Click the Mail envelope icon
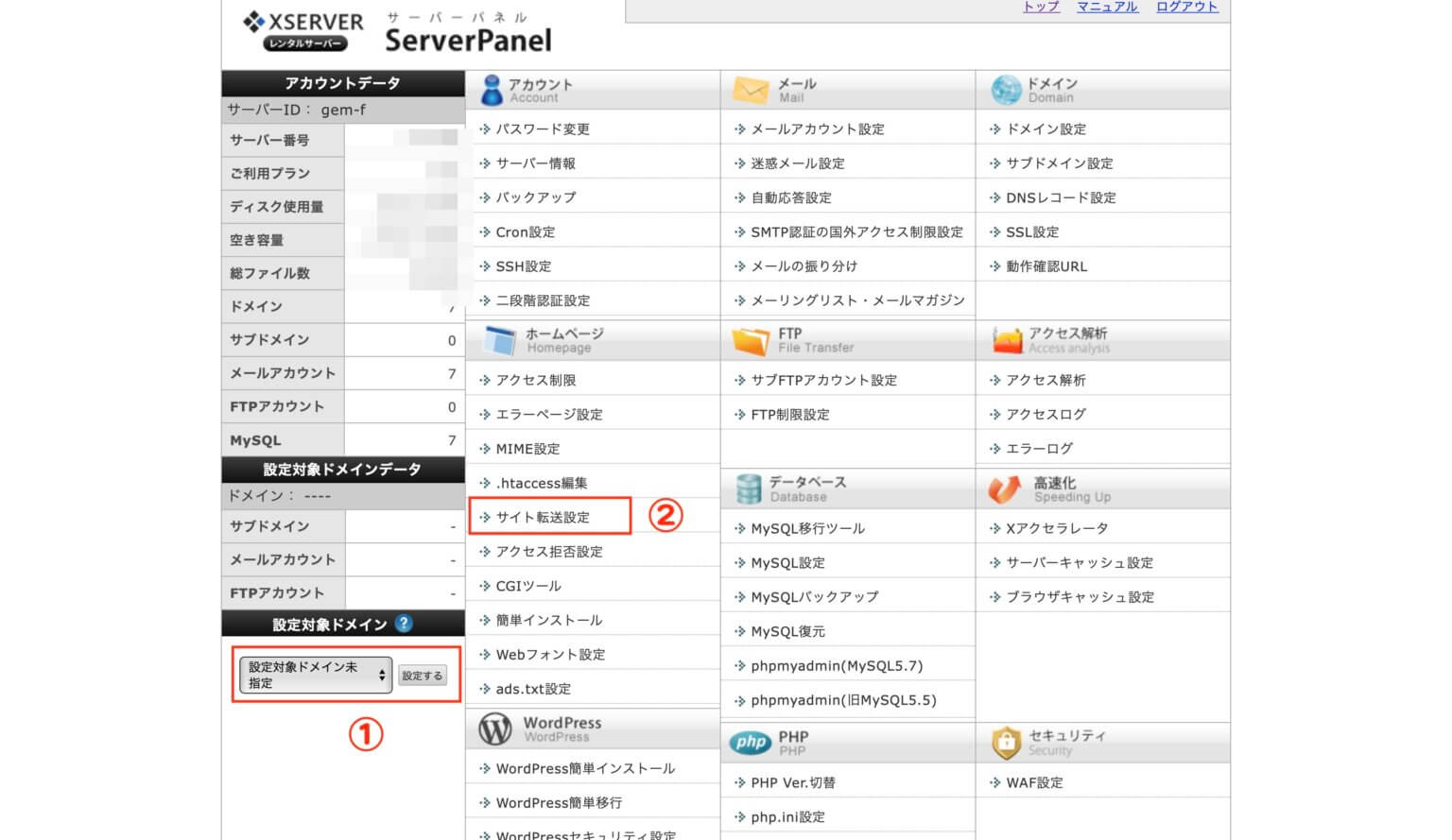 (x=751, y=91)
